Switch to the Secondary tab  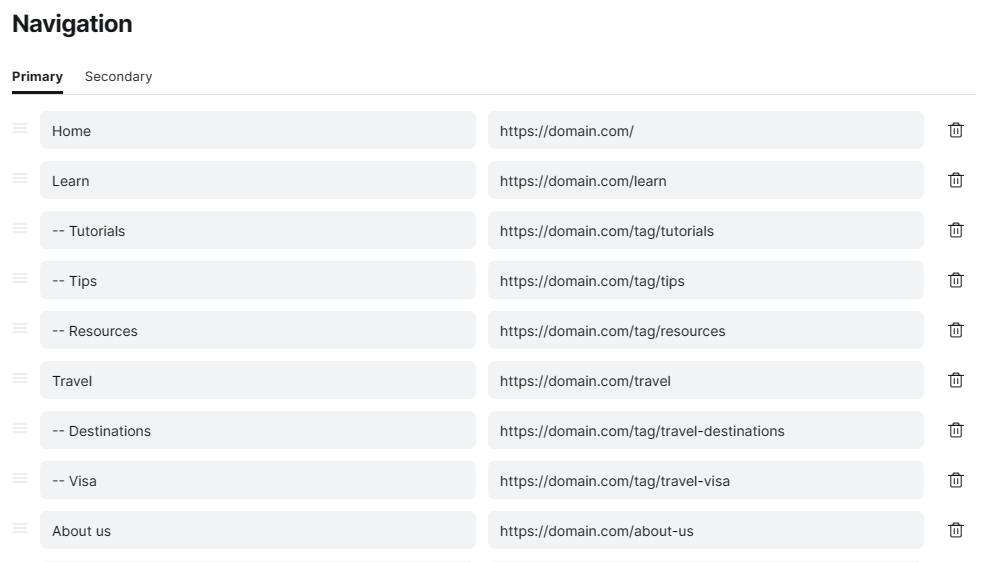point(118,77)
